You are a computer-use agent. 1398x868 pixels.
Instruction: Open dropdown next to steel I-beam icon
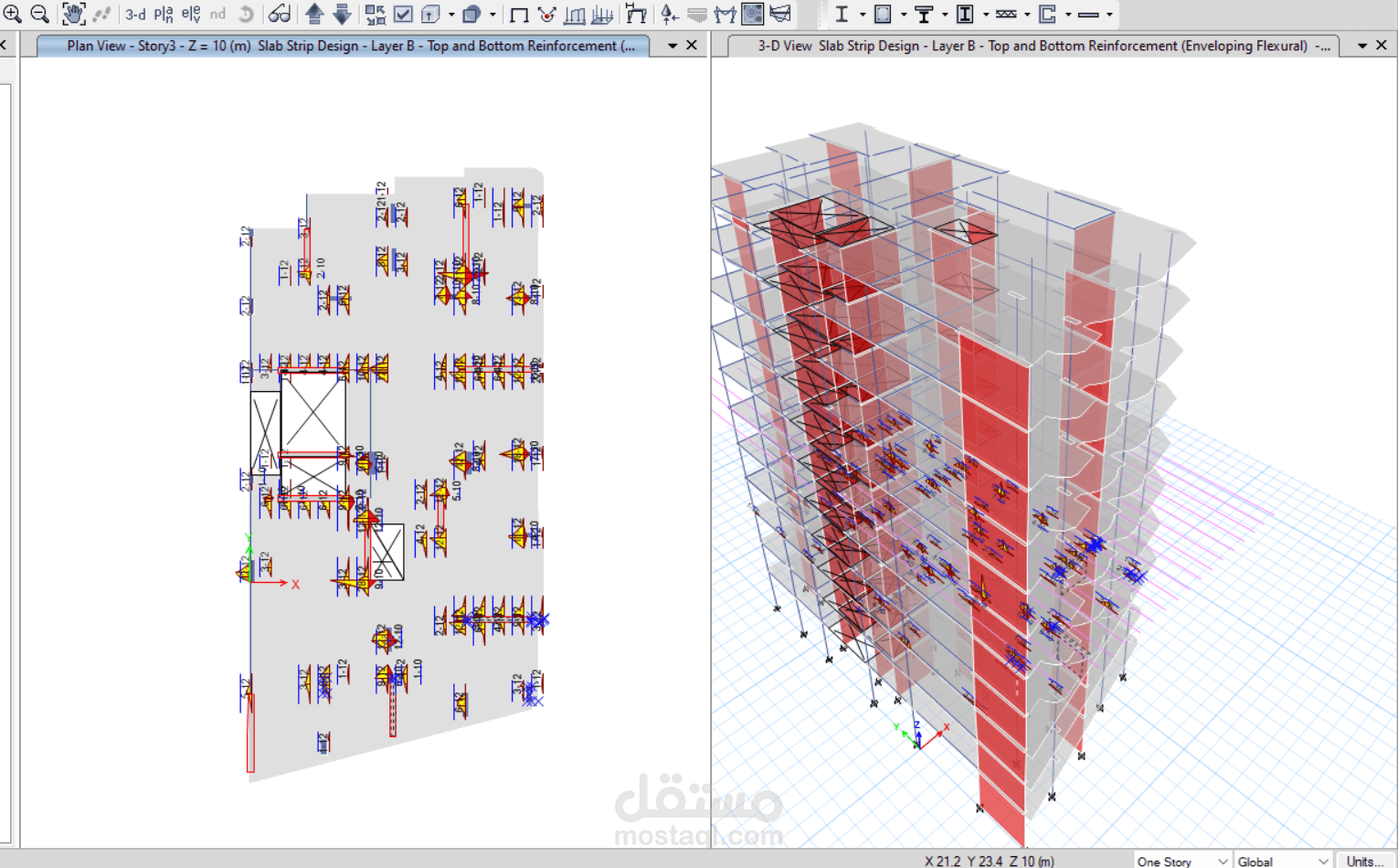click(x=863, y=15)
